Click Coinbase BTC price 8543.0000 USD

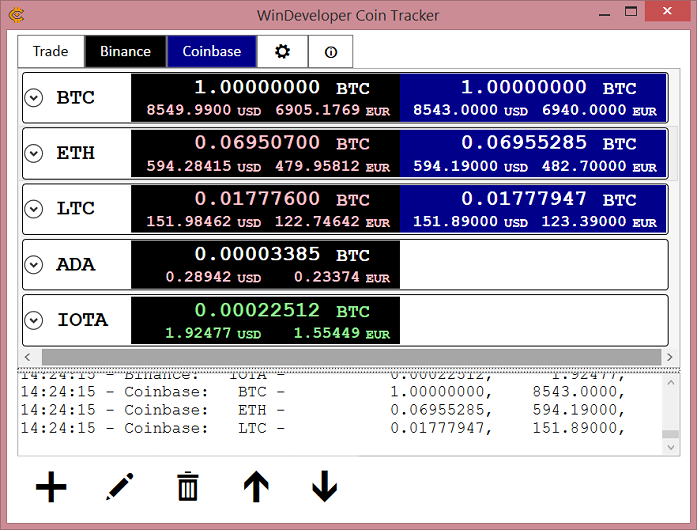pyautogui.click(x=470, y=110)
